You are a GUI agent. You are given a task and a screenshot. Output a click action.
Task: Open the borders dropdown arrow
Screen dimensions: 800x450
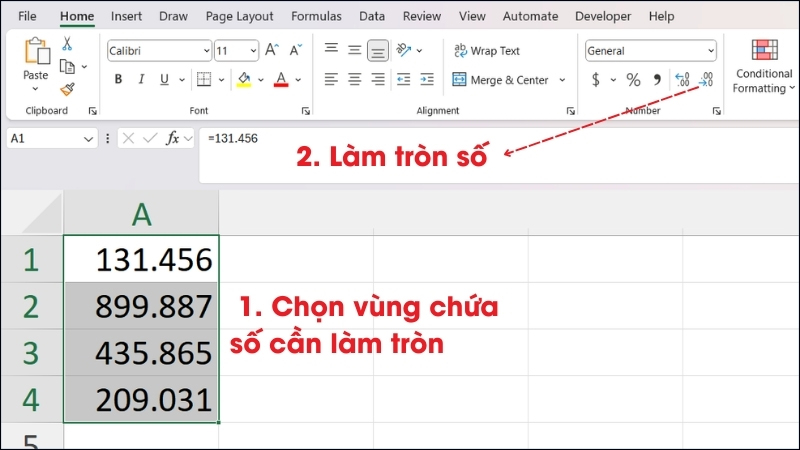[x=221, y=80]
